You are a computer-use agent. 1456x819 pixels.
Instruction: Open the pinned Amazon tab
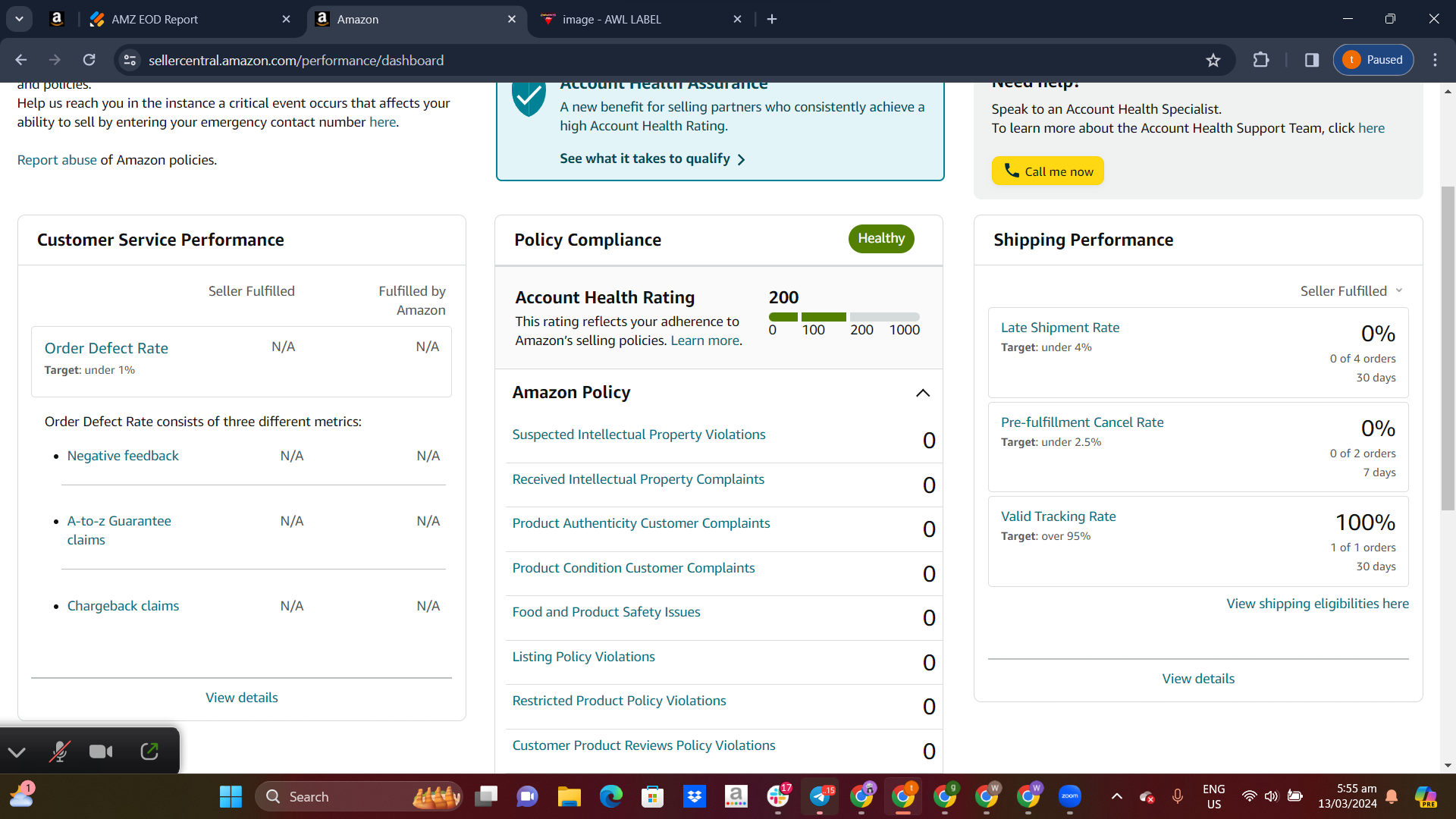click(x=57, y=19)
